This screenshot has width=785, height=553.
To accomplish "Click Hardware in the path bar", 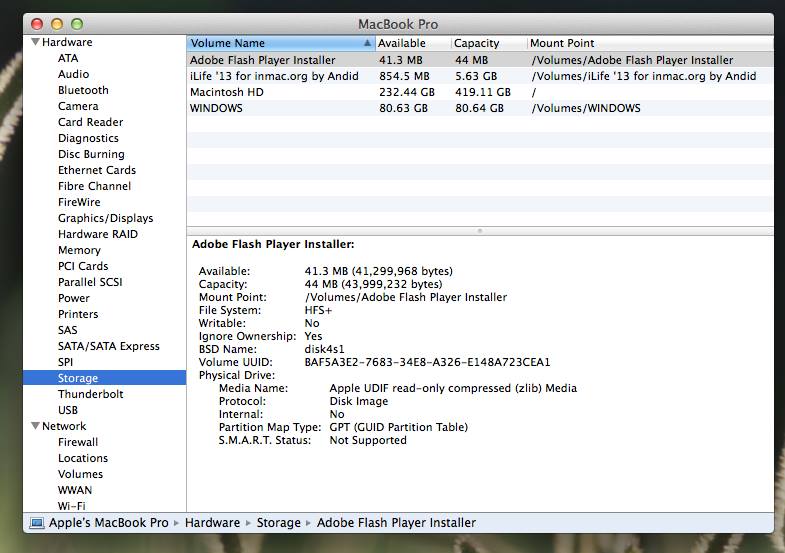I will (x=213, y=523).
